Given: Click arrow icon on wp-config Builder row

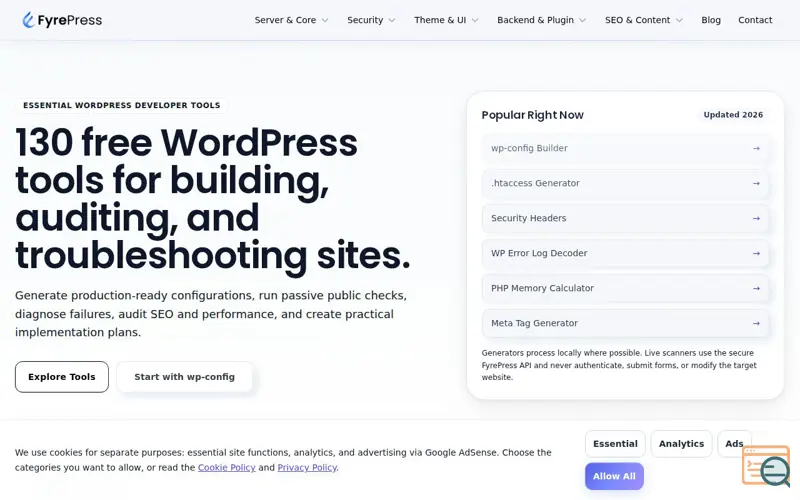Looking at the screenshot, I should click(x=756, y=148).
